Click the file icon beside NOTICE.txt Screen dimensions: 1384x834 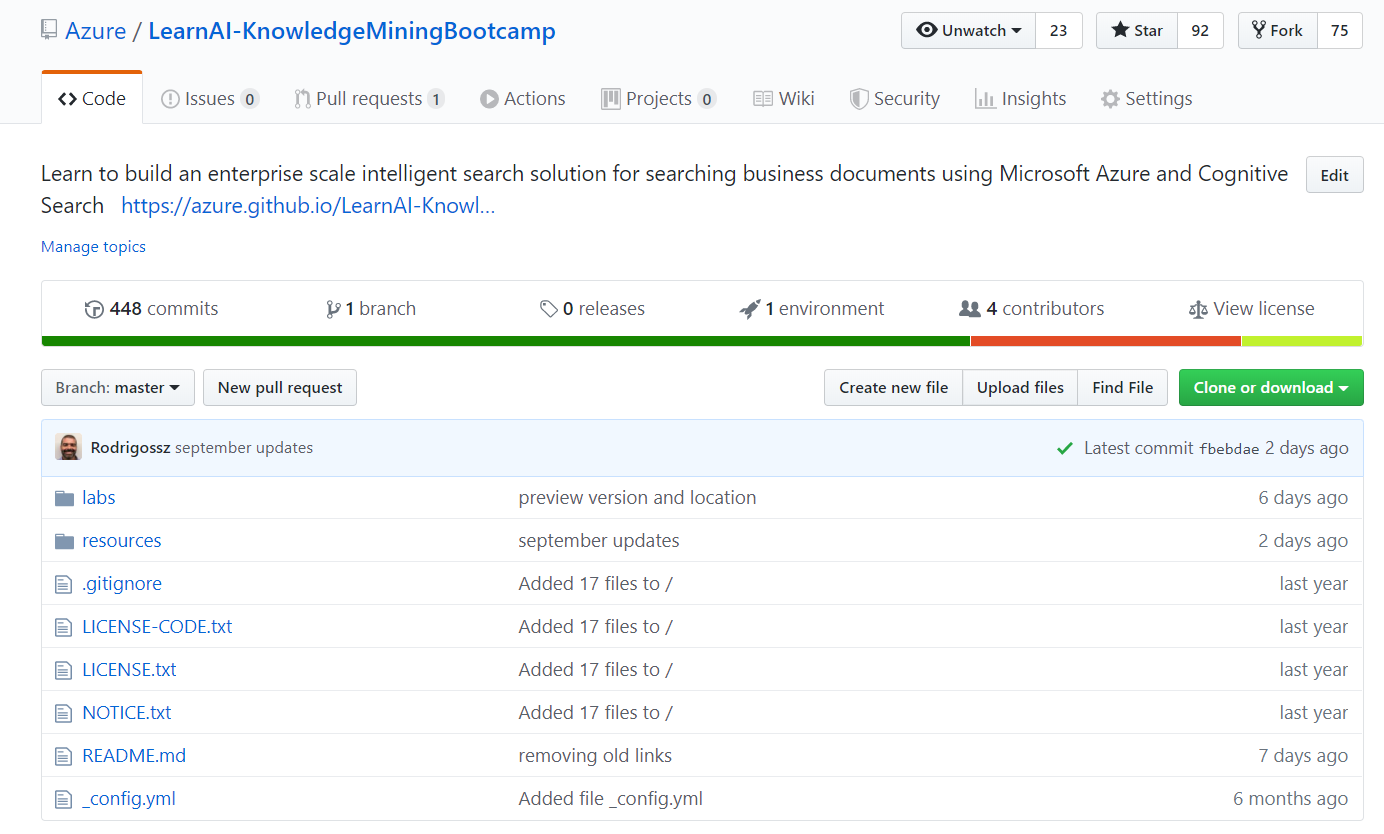click(64, 713)
